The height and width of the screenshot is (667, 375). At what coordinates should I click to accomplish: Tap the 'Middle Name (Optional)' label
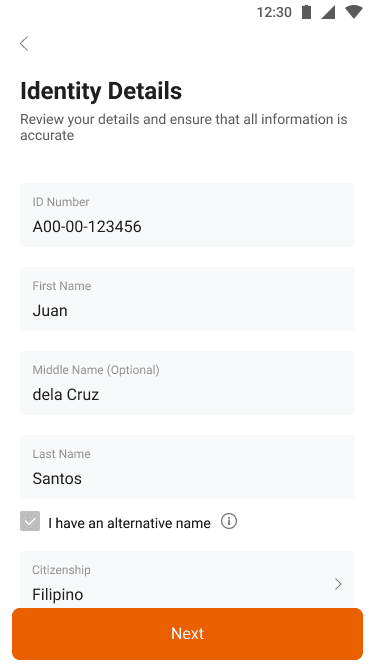pos(96,370)
